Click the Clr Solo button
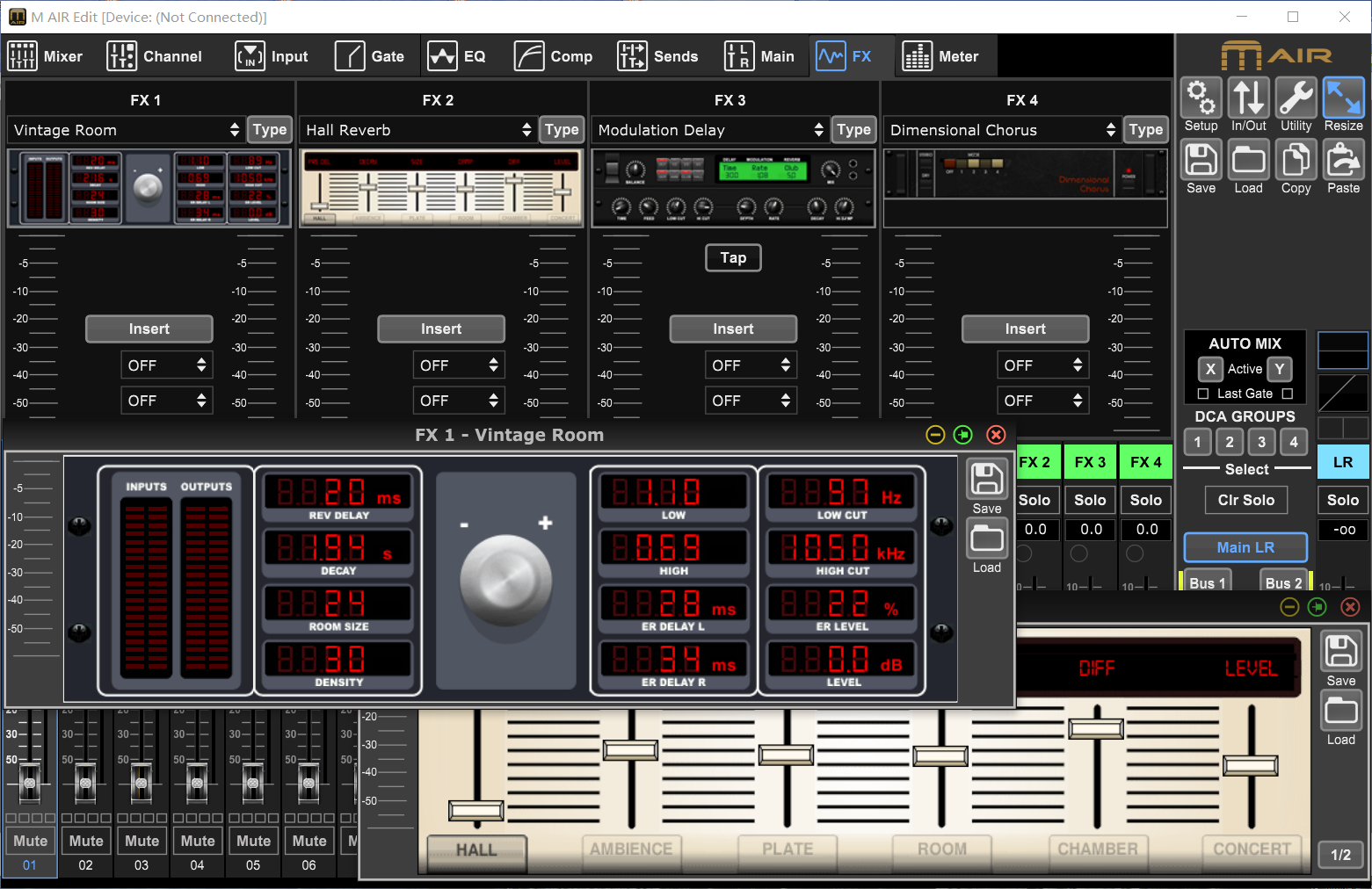 (x=1245, y=500)
